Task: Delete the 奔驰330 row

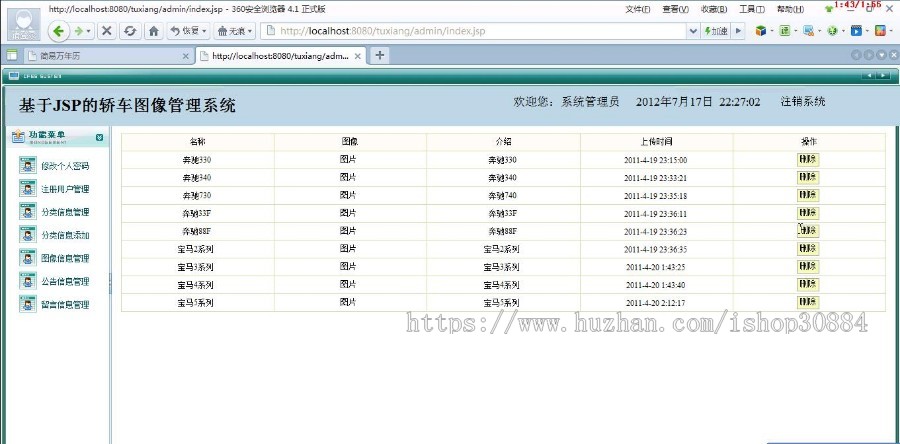Action: point(808,159)
